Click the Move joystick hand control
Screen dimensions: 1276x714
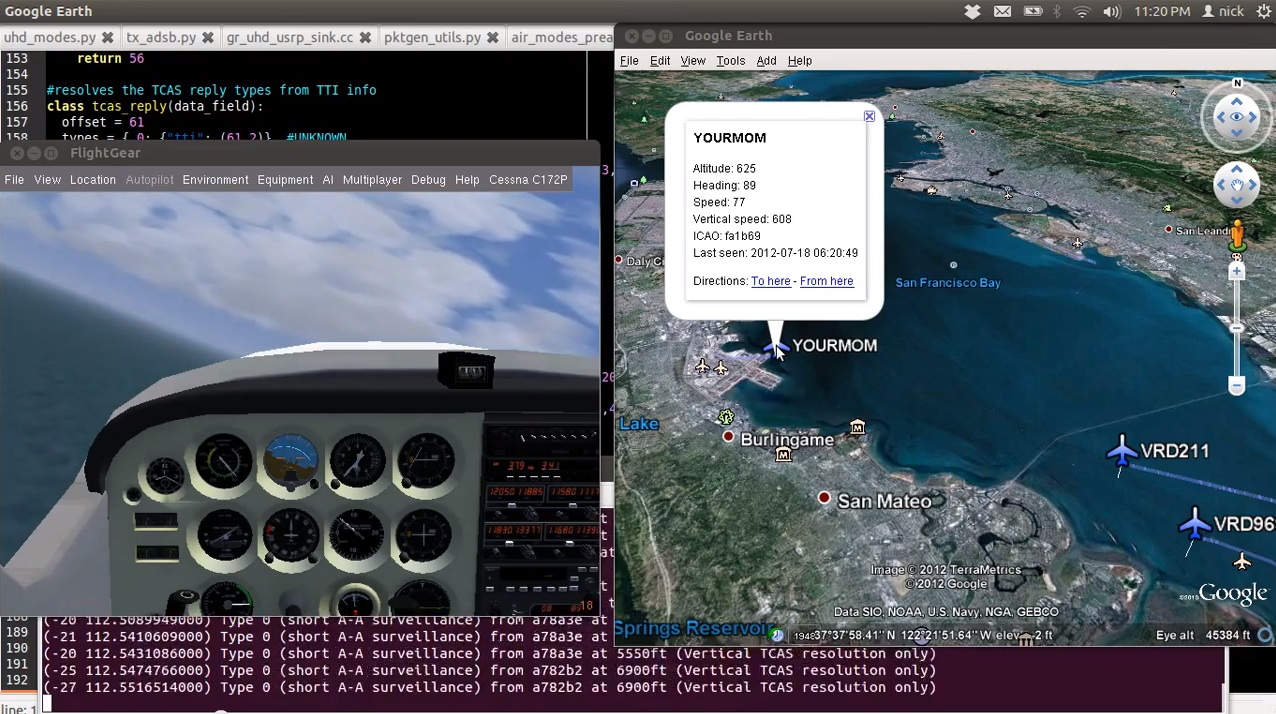pos(1237,185)
